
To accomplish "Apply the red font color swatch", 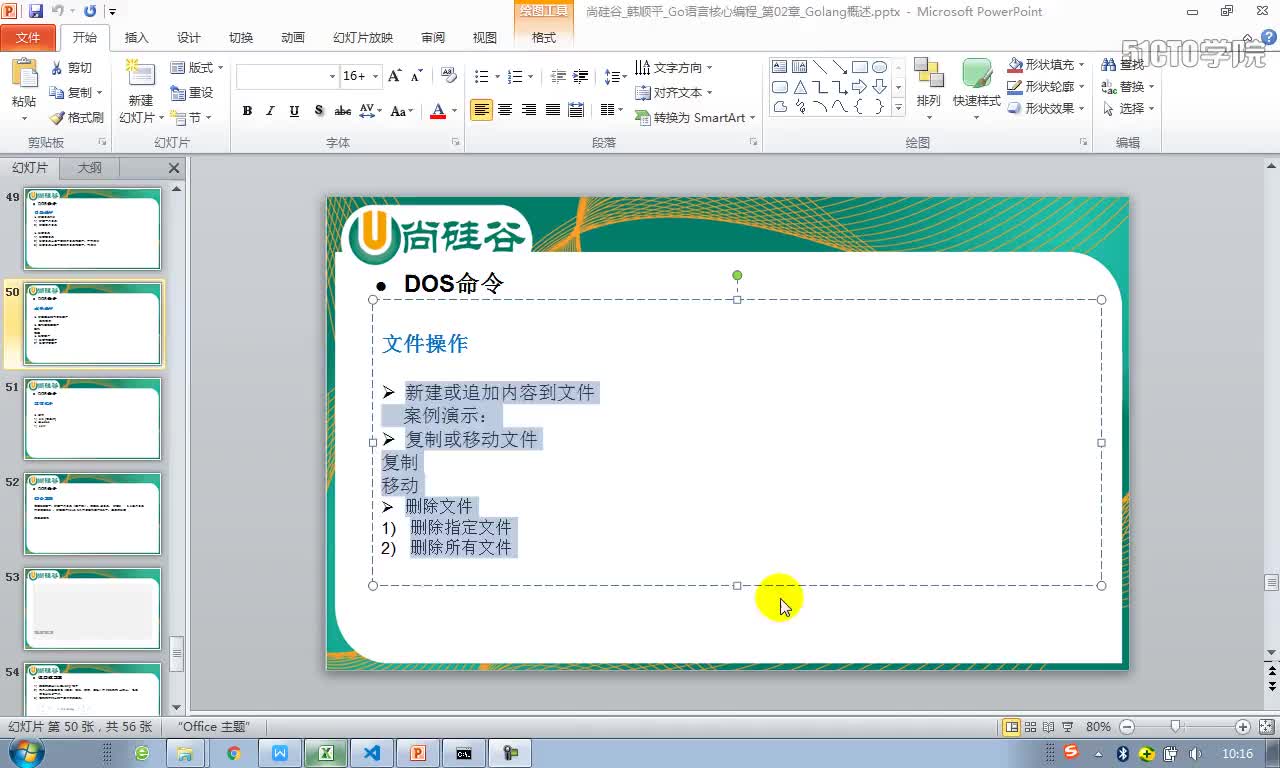I will point(437,111).
